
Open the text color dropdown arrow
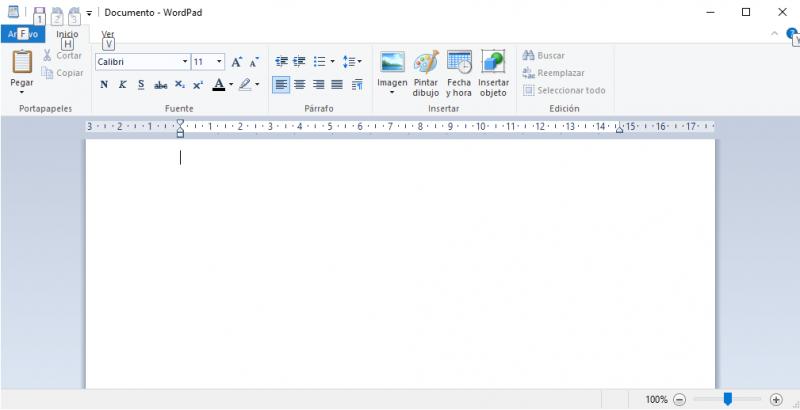click(x=231, y=85)
